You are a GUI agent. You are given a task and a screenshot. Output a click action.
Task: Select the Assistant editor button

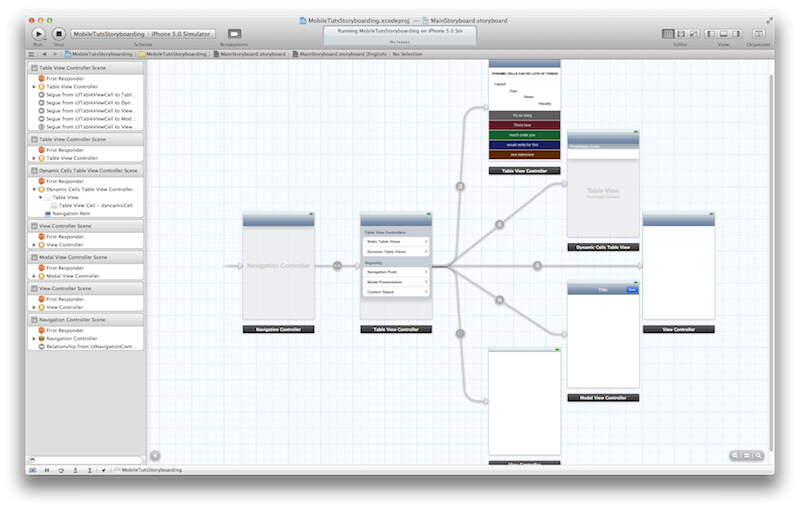[x=681, y=34]
